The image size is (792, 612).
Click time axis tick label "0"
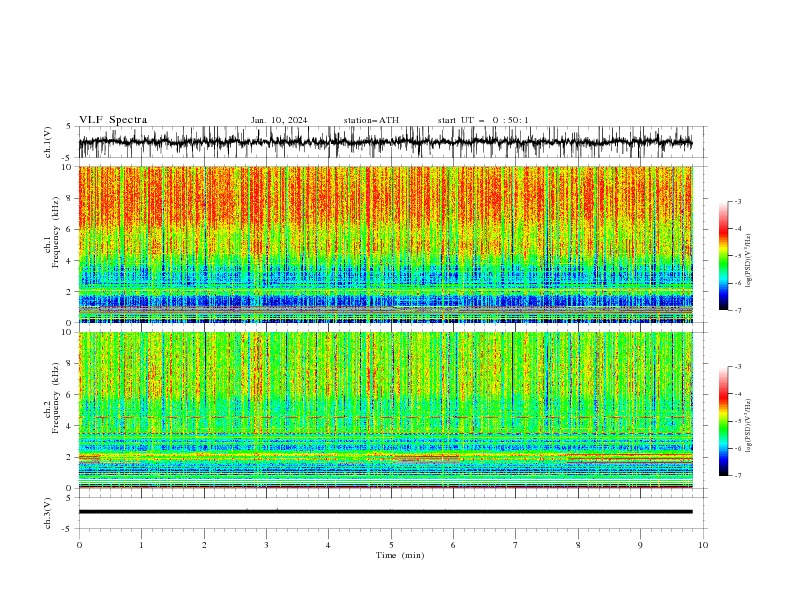[x=79, y=545]
